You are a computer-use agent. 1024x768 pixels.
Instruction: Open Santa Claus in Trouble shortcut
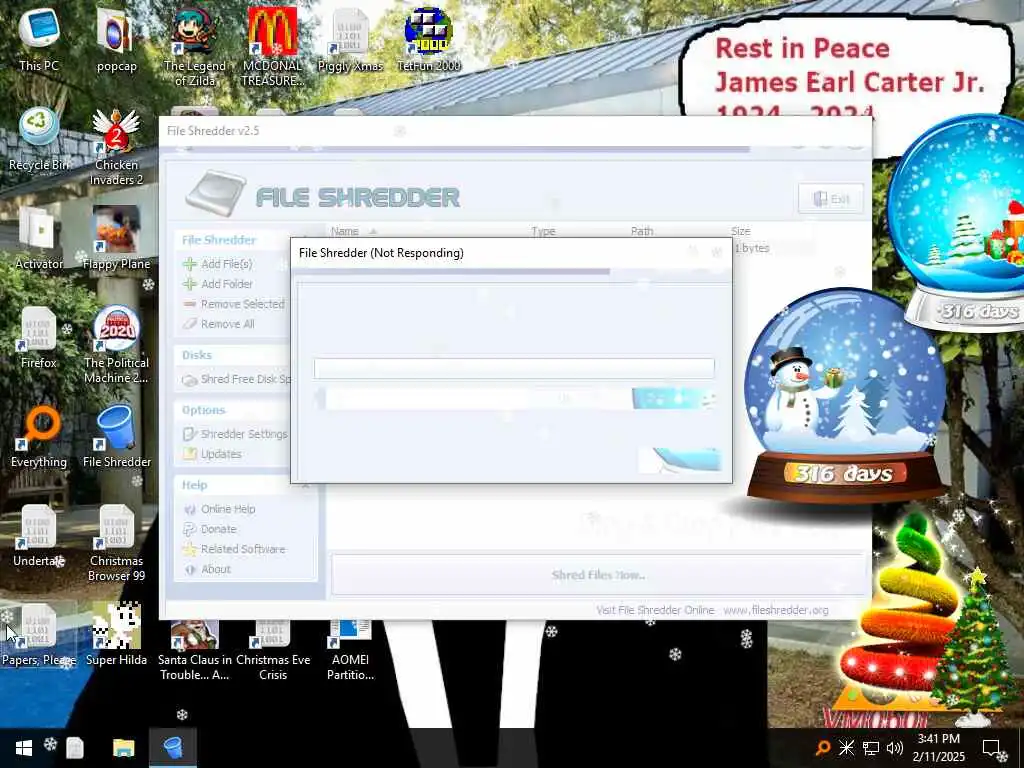[x=194, y=650]
